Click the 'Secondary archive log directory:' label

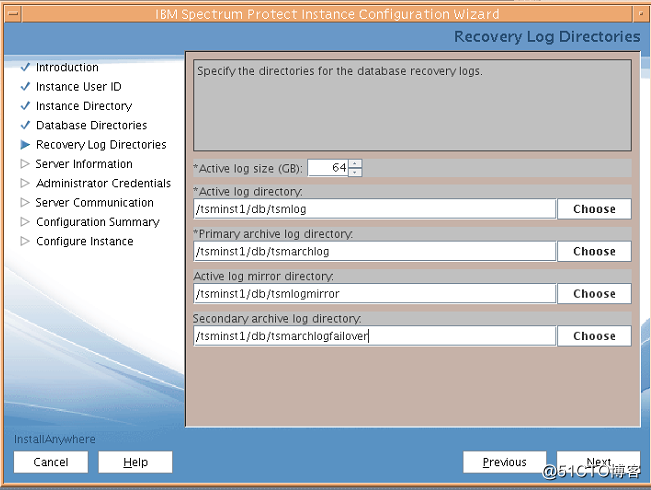click(x=277, y=318)
